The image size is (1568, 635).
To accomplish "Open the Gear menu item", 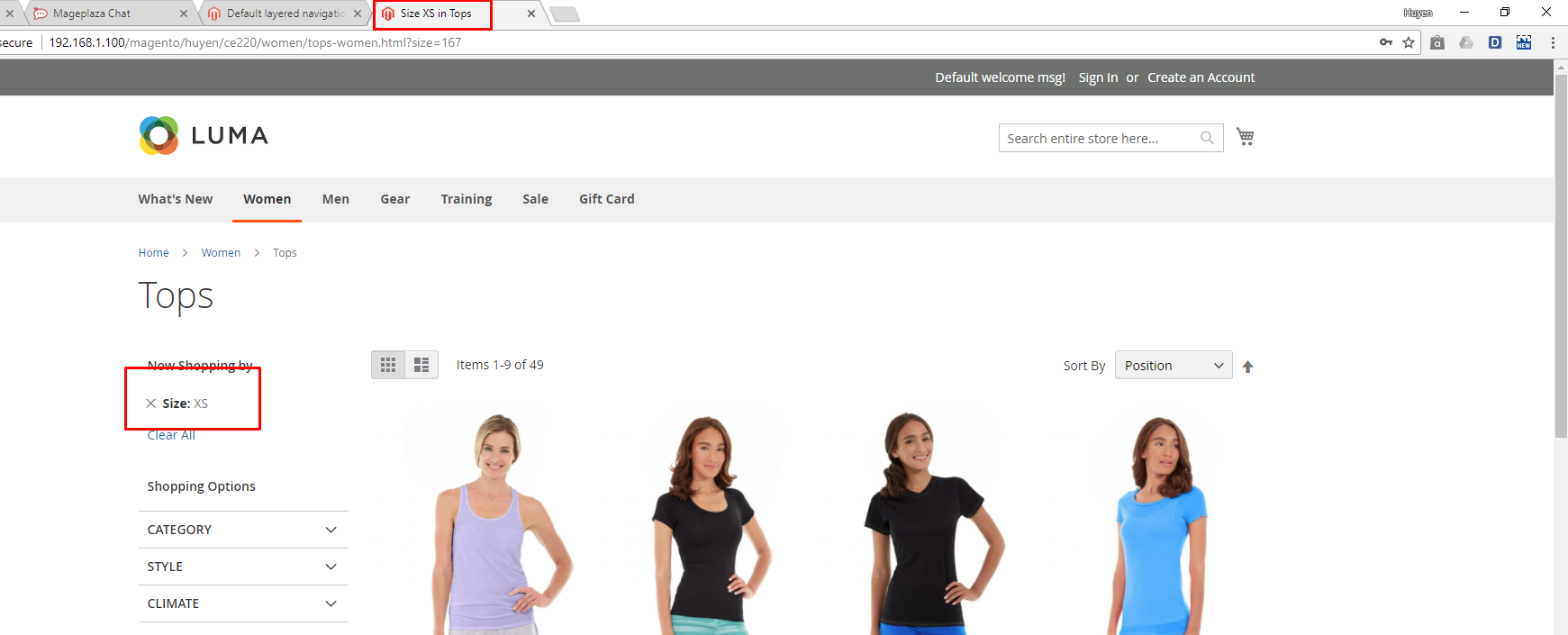I will [394, 199].
